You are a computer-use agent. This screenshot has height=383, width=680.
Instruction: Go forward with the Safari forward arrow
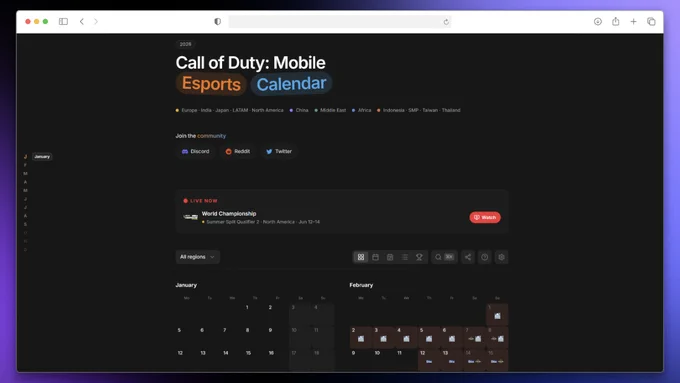[96, 21]
